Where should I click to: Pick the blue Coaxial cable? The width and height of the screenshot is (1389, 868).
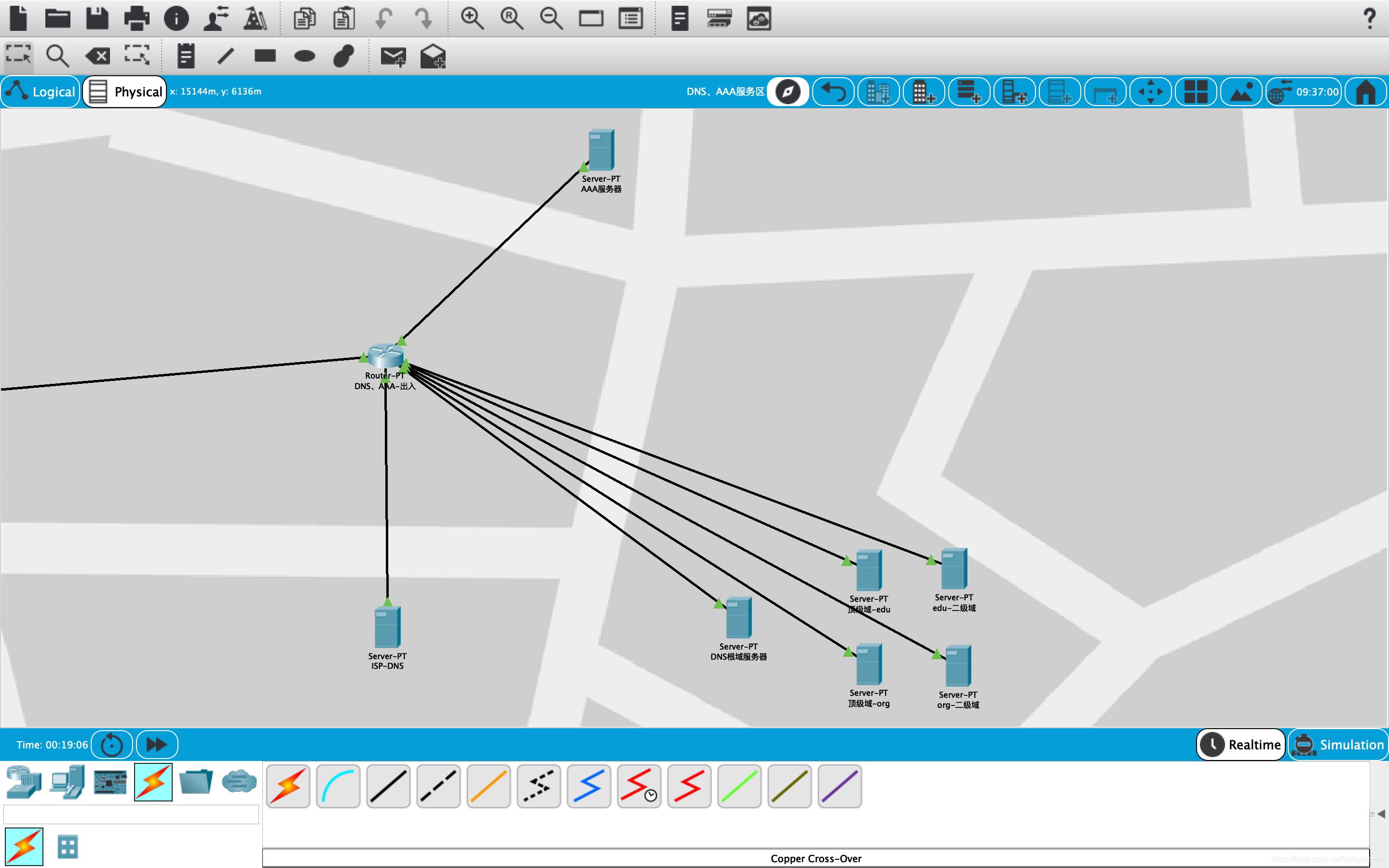(589, 786)
